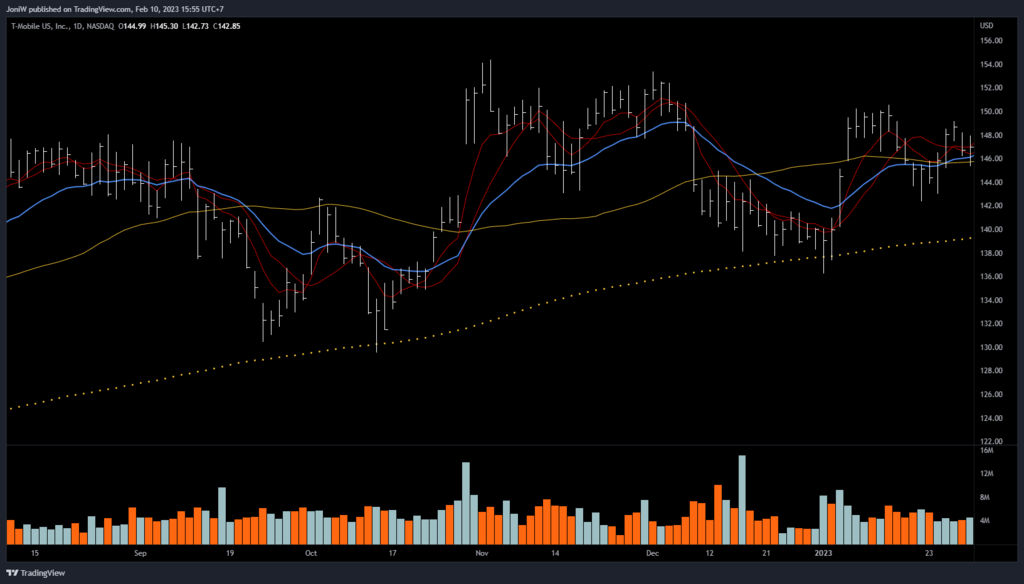Click the closing price value C142.85
Screen dimensions: 1024x584
[260, 25]
